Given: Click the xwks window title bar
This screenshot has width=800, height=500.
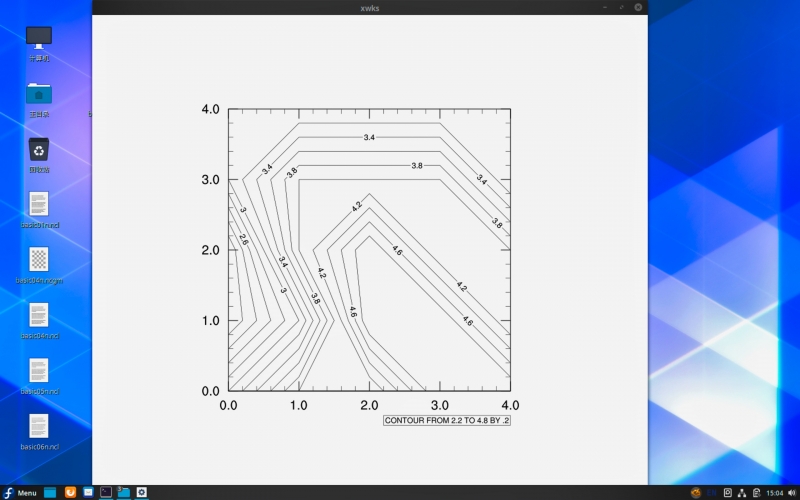Looking at the screenshot, I should (370, 7).
